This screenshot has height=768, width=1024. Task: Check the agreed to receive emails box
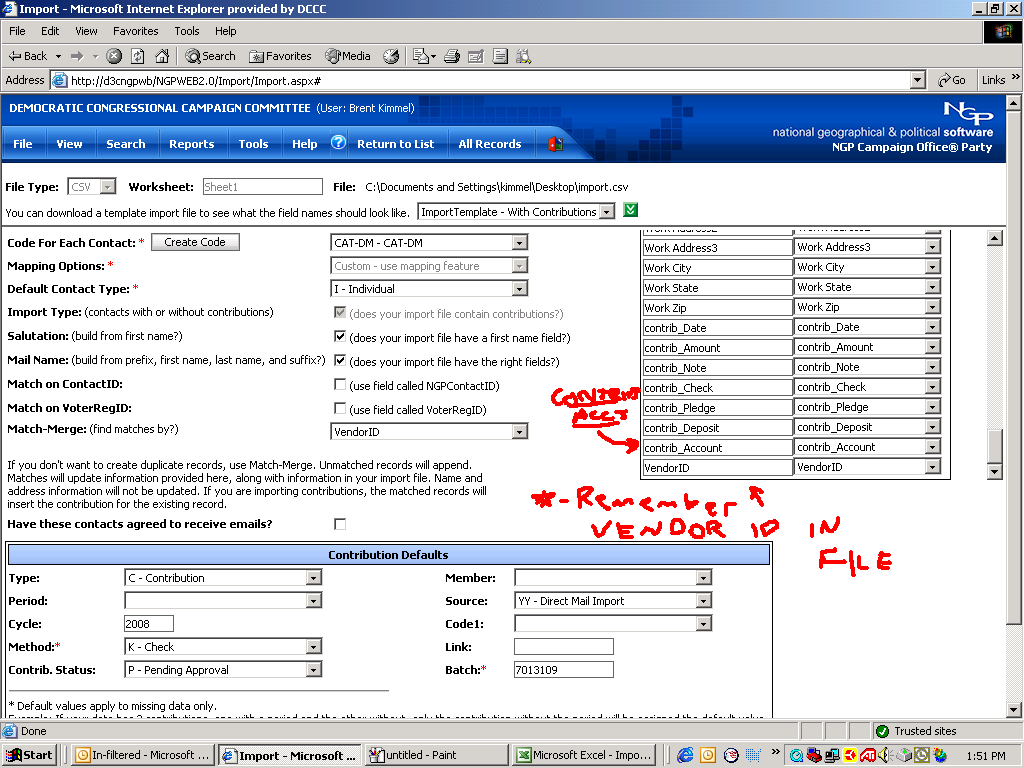(x=340, y=524)
